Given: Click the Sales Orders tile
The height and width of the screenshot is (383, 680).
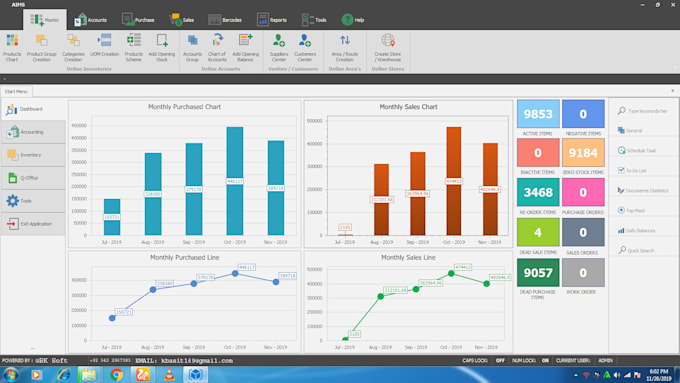Looking at the screenshot, I should tap(583, 232).
